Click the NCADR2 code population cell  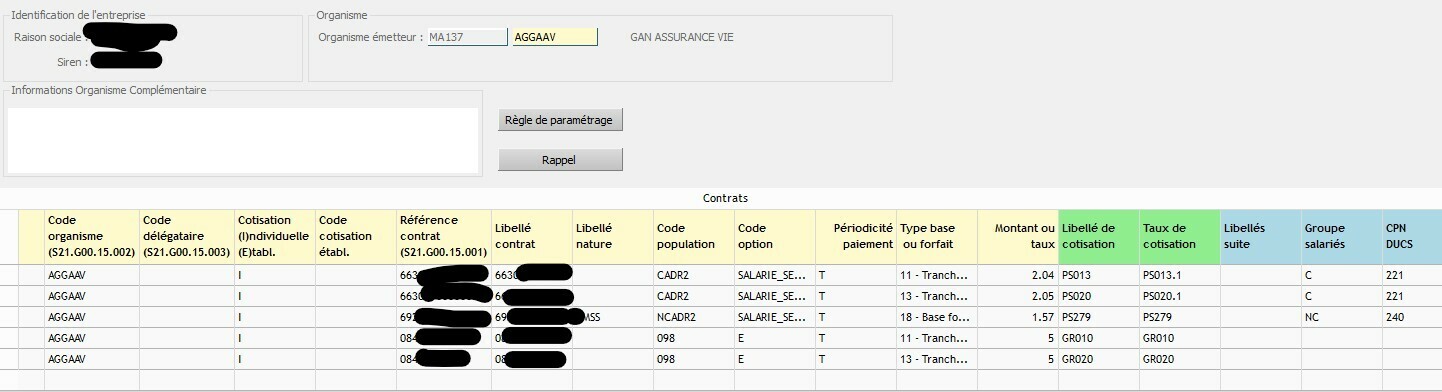(x=694, y=317)
